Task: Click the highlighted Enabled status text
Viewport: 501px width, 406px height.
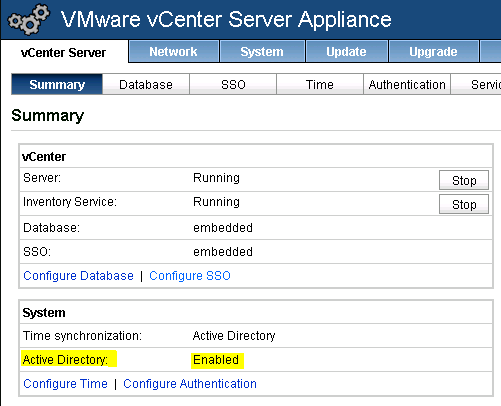Action: (x=216, y=360)
